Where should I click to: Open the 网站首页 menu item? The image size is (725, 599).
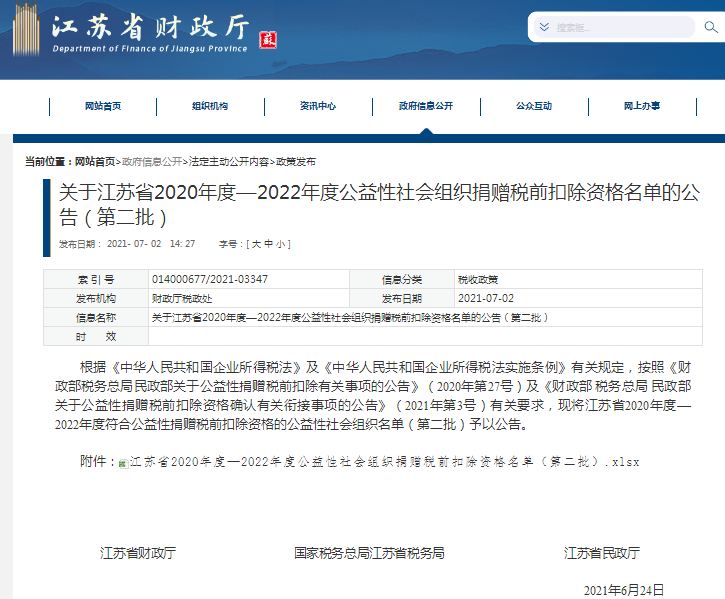pyautogui.click(x=103, y=106)
